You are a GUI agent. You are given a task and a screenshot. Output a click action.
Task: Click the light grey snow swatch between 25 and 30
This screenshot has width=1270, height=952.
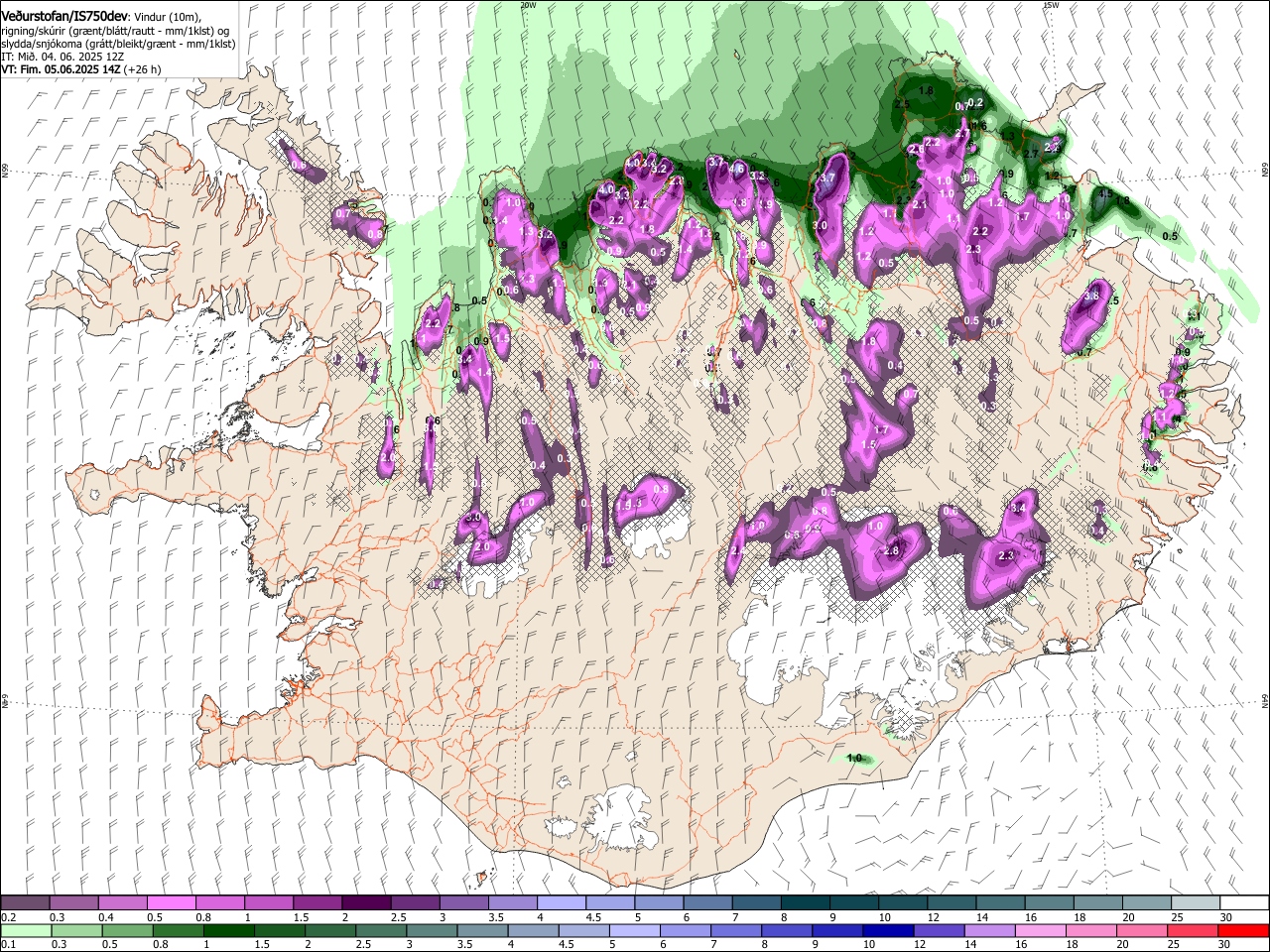click(x=1194, y=903)
